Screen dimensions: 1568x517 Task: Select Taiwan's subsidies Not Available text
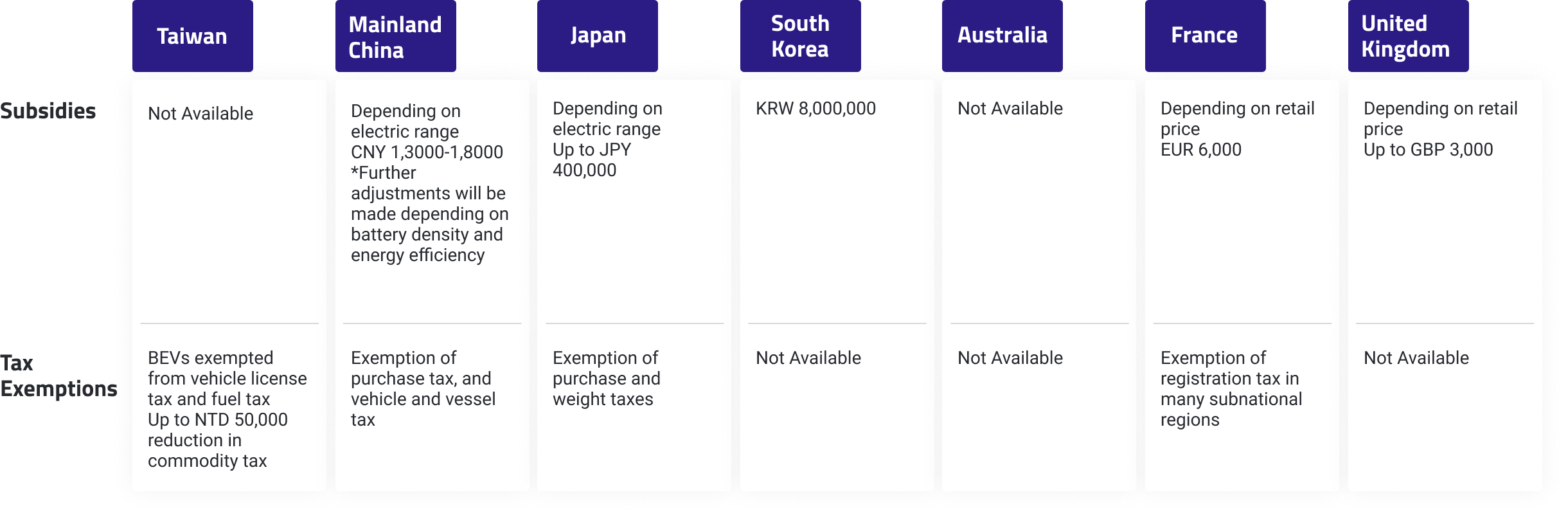click(200, 114)
